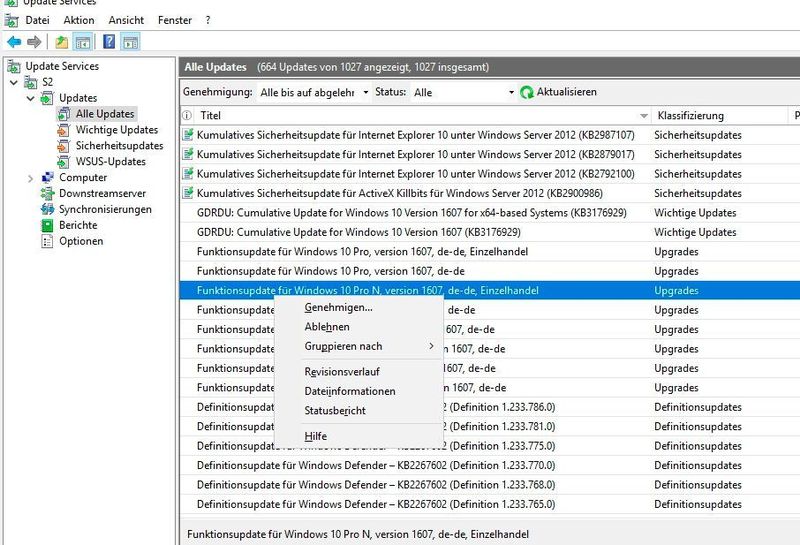This screenshot has height=545, width=800.
Task: Click the Alle Updates pane header title
Action: [215, 67]
